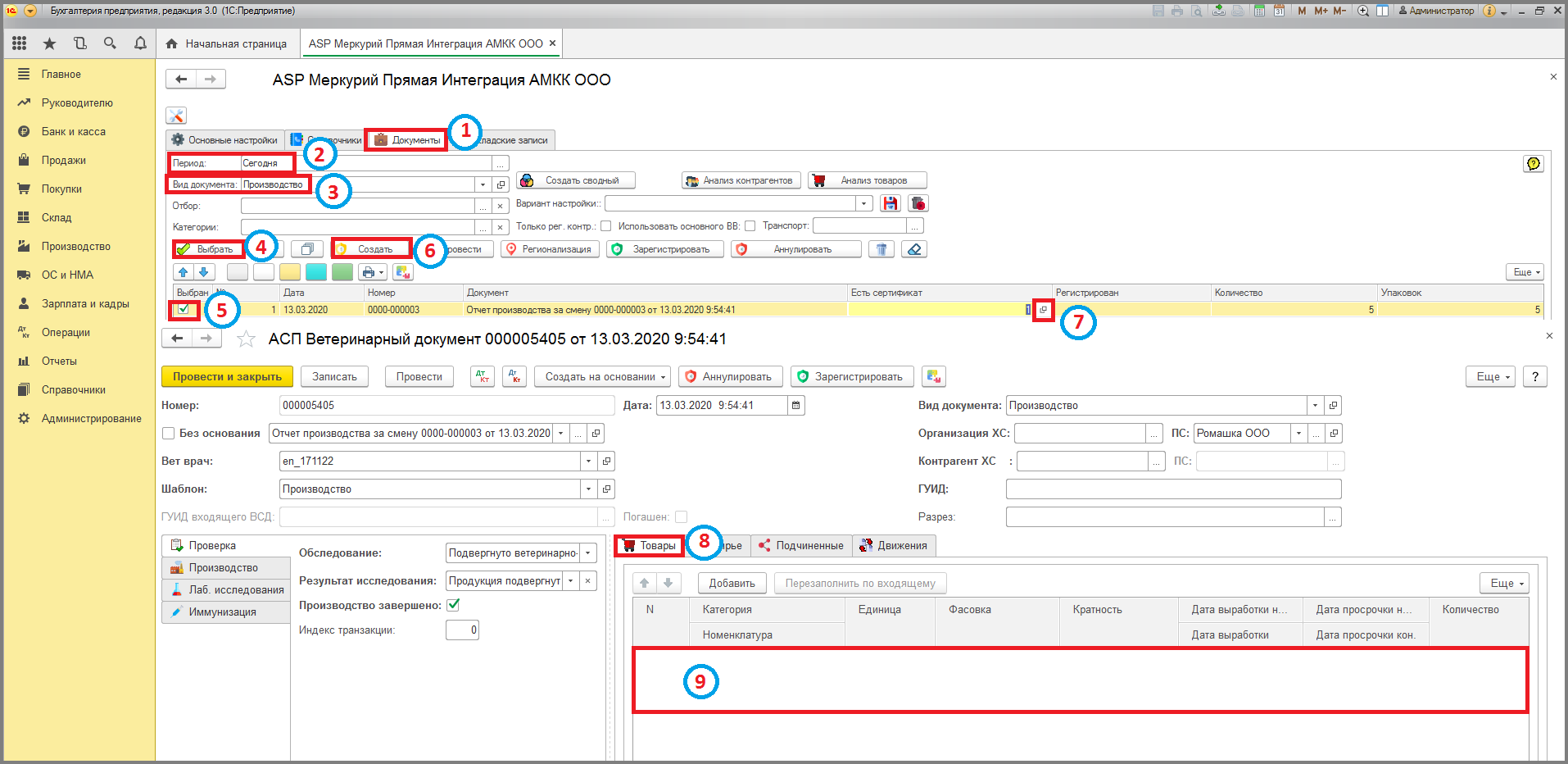Expand the ПС Ромашка ООО dropdown
Viewport: 1568px width, 764px height.
(1298, 433)
